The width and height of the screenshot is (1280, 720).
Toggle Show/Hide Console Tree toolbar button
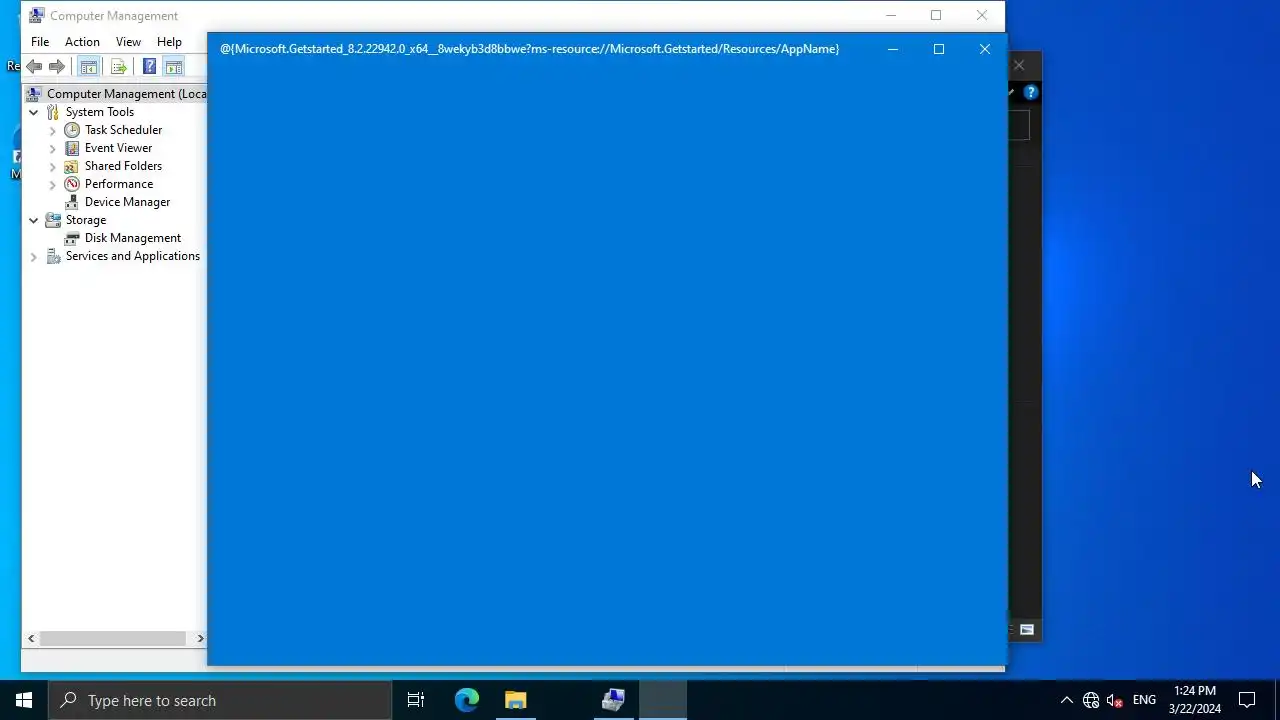click(x=88, y=67)
